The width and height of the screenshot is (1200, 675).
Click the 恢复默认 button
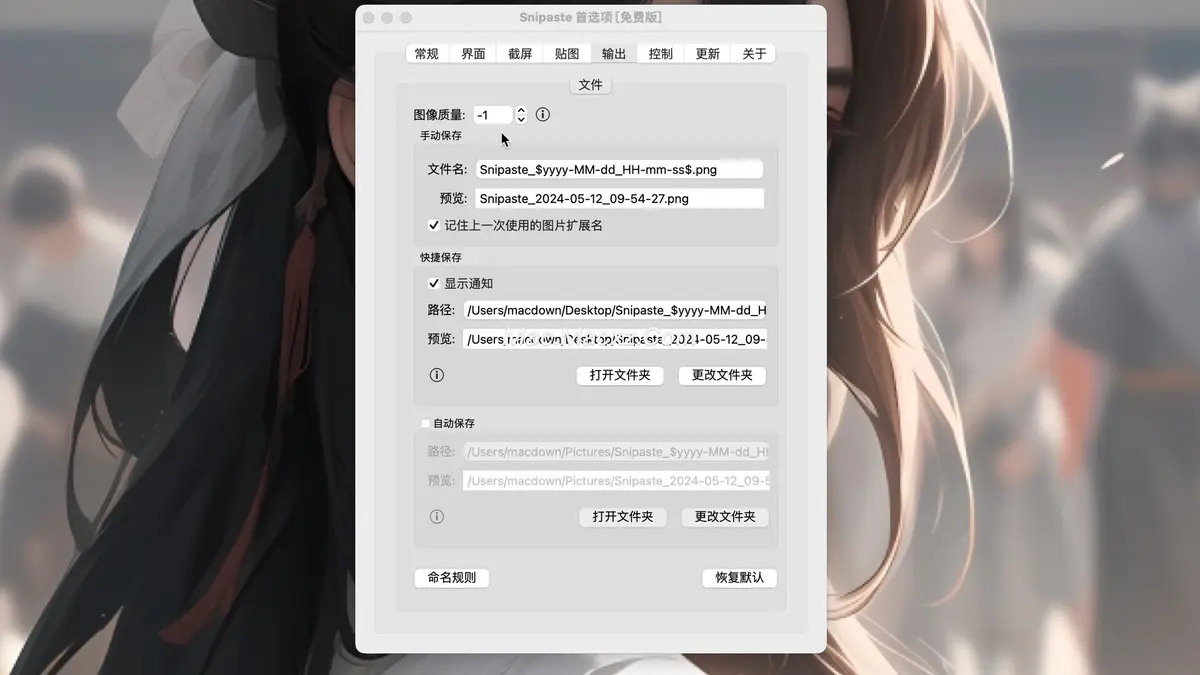pos(739,578)
